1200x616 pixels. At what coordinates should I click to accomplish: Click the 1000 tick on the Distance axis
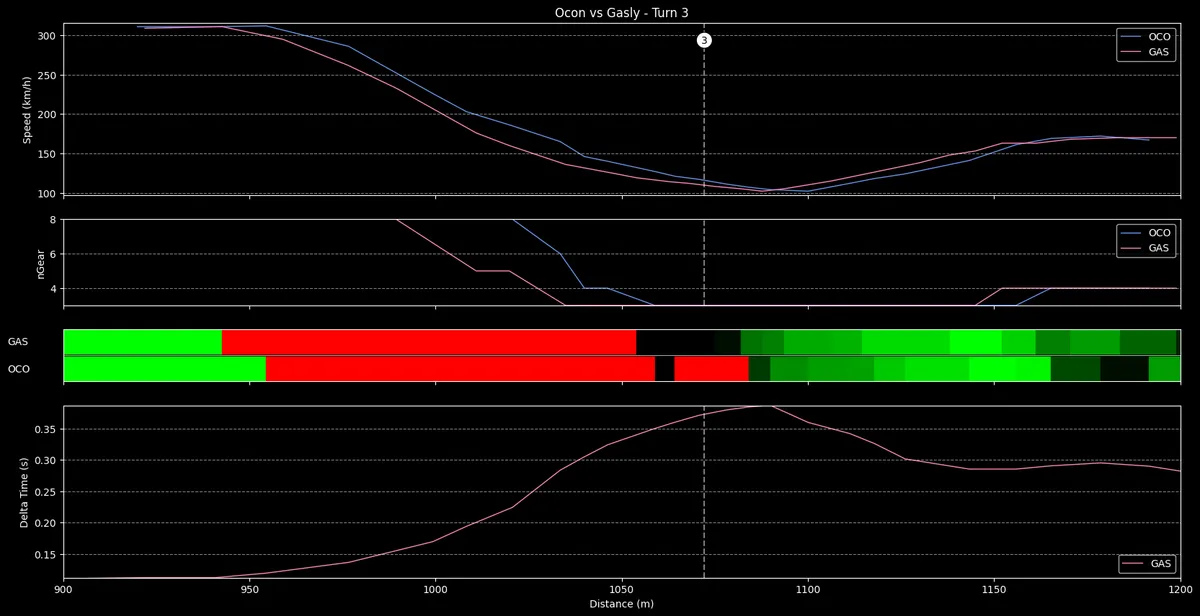coord(436,590)
